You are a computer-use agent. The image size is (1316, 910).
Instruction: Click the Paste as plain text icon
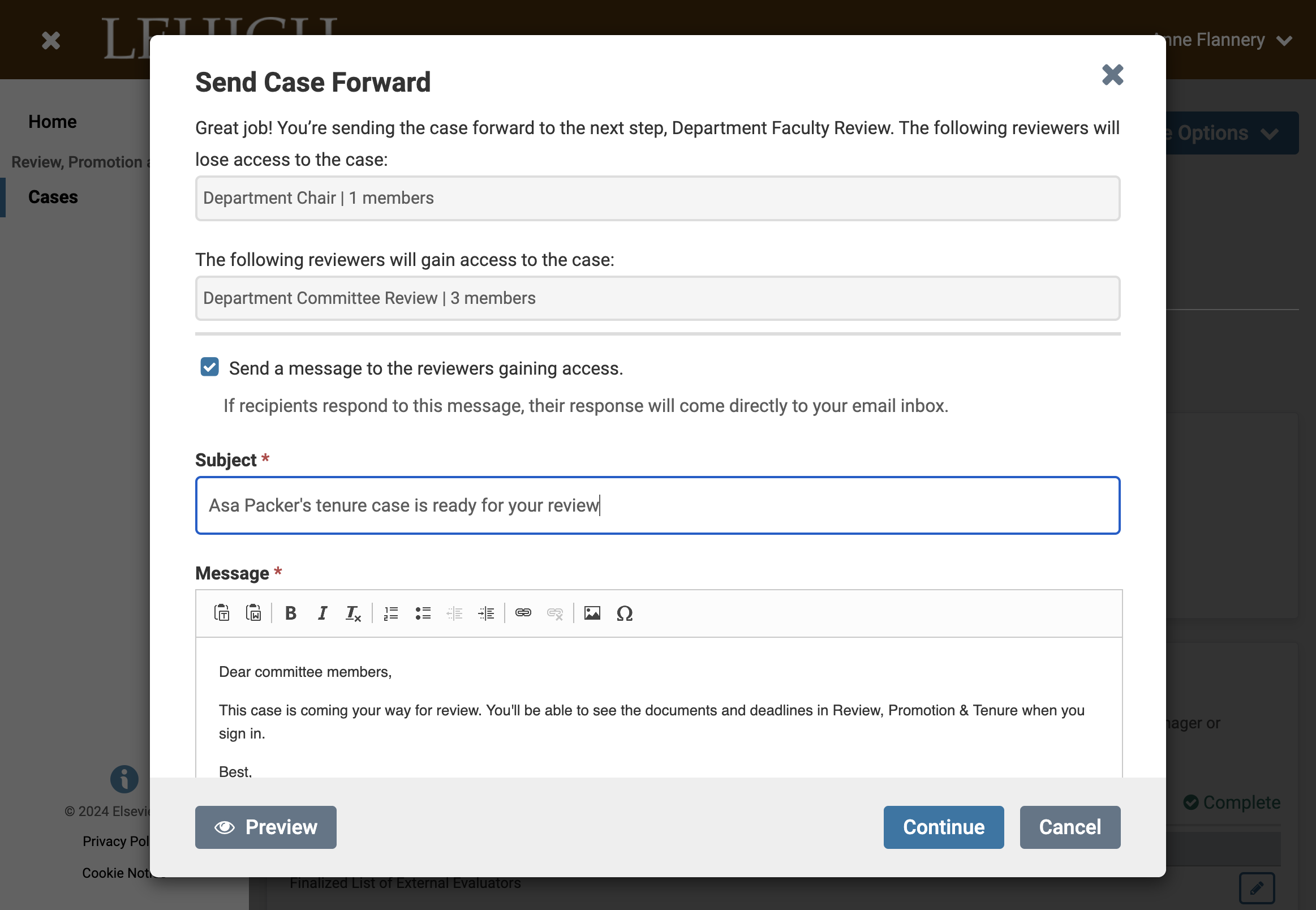click(222, 613)
